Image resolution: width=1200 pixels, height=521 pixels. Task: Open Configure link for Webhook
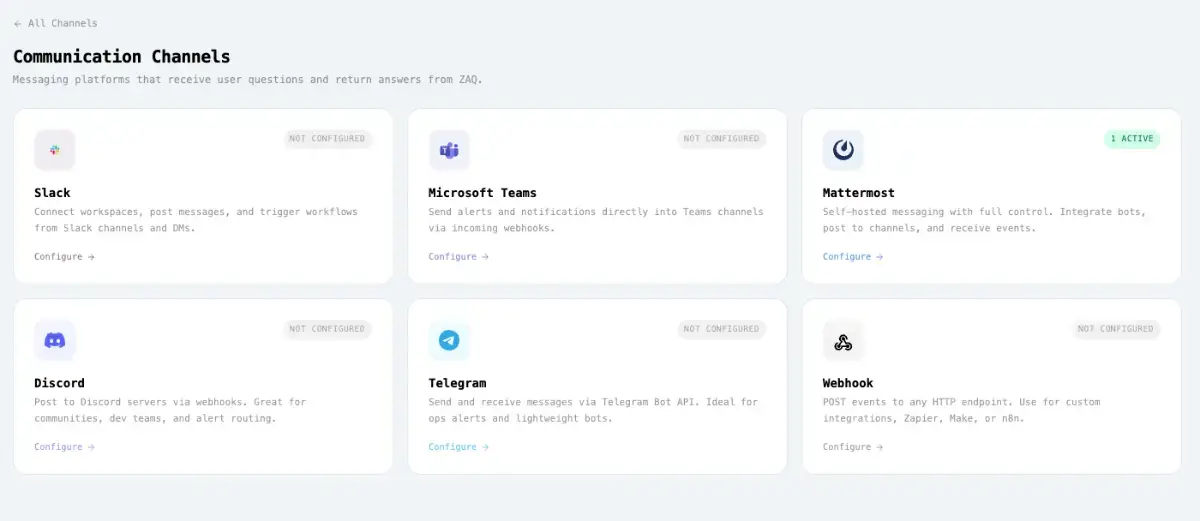(852, 447)
